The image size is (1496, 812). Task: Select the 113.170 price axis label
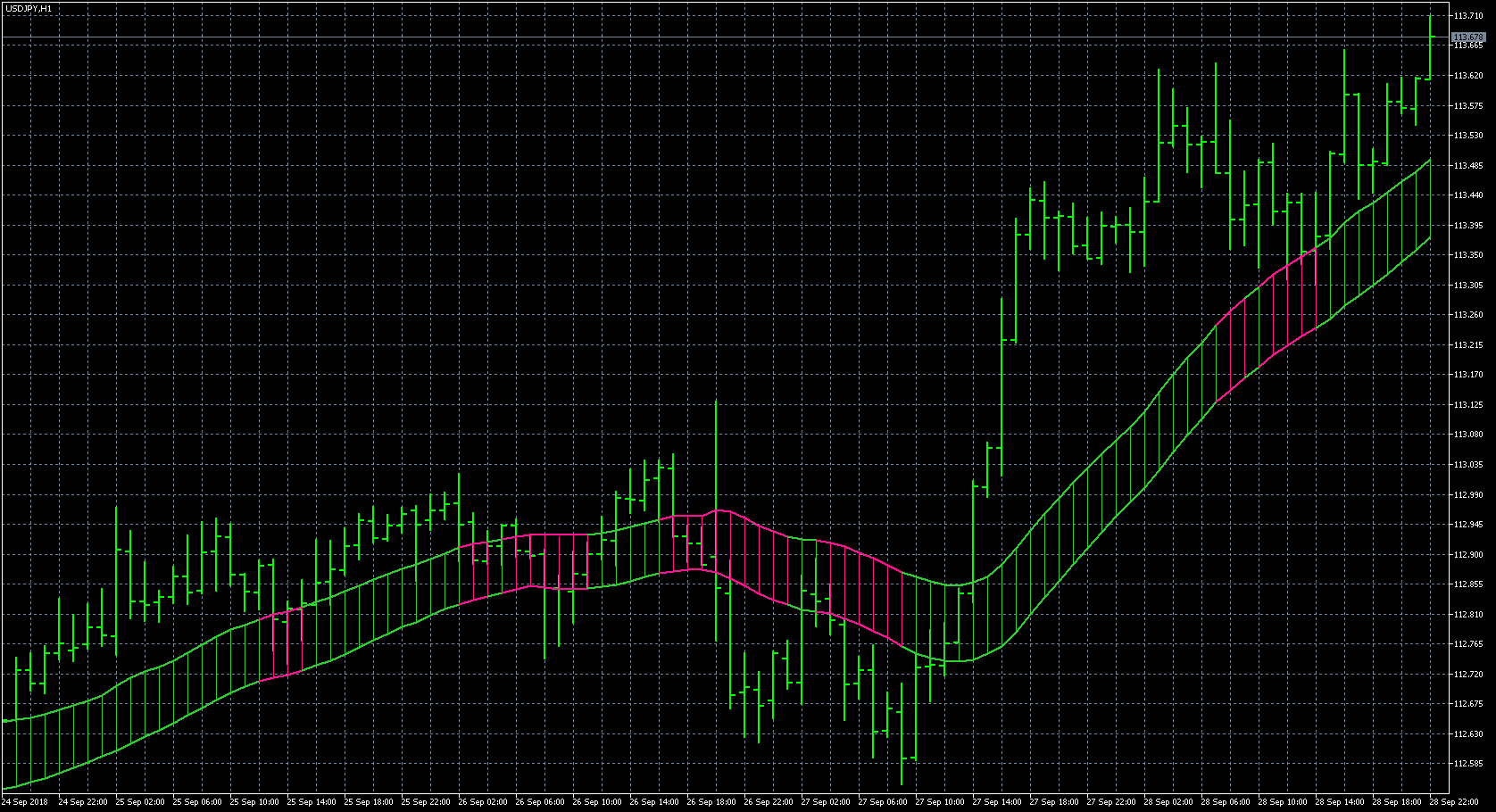(x=1468, y=375)
